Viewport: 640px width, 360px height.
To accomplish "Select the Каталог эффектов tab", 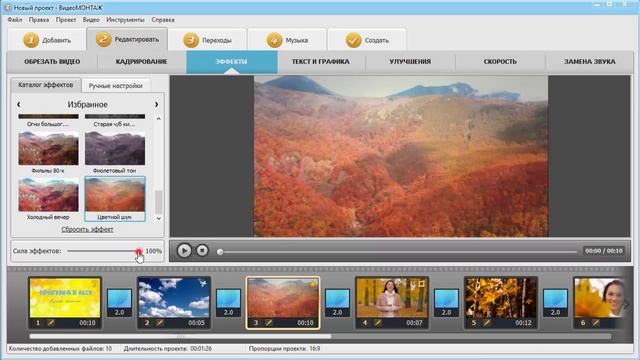I will tap(46, 85).
